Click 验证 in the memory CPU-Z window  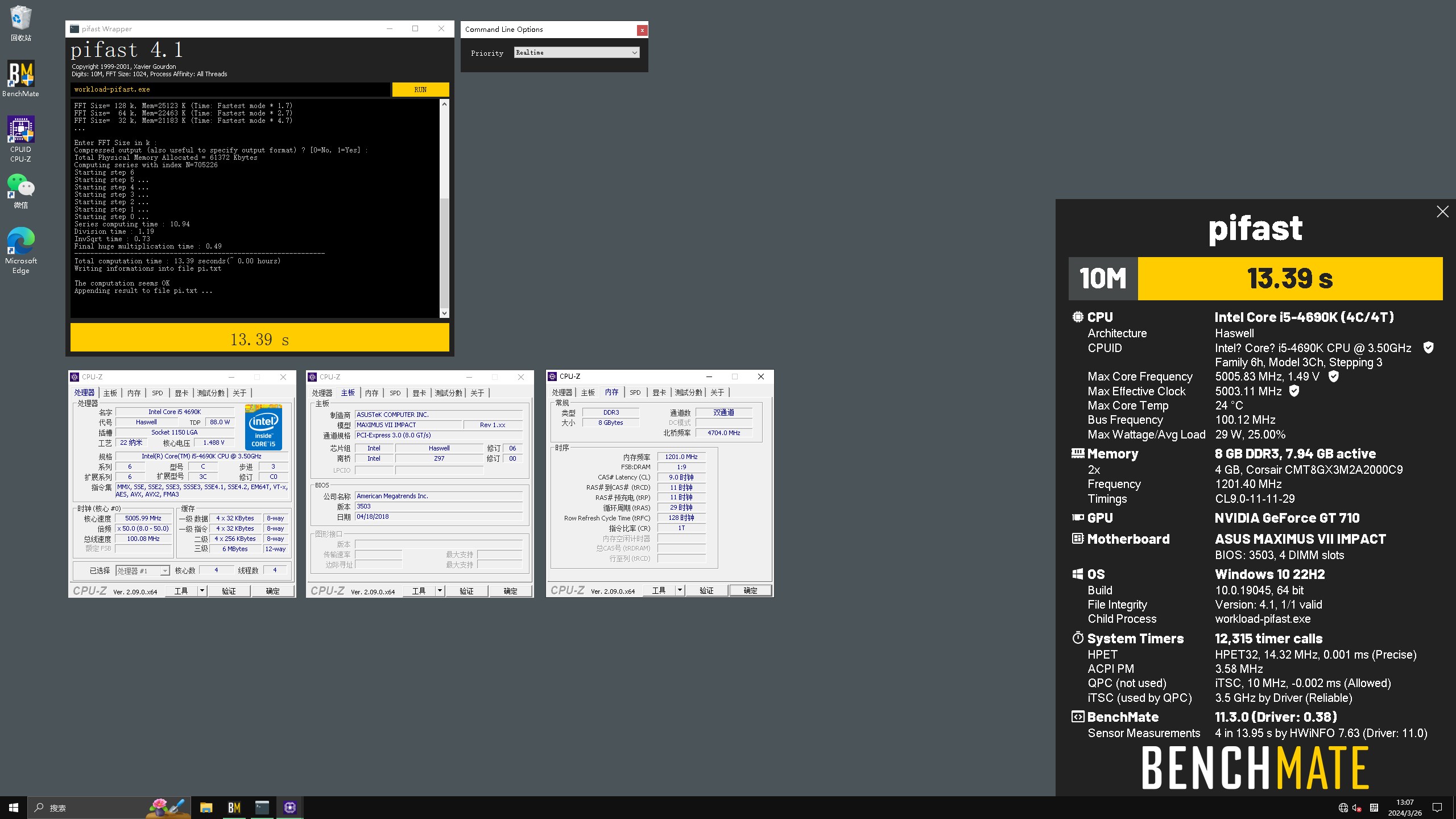point(706,590)
